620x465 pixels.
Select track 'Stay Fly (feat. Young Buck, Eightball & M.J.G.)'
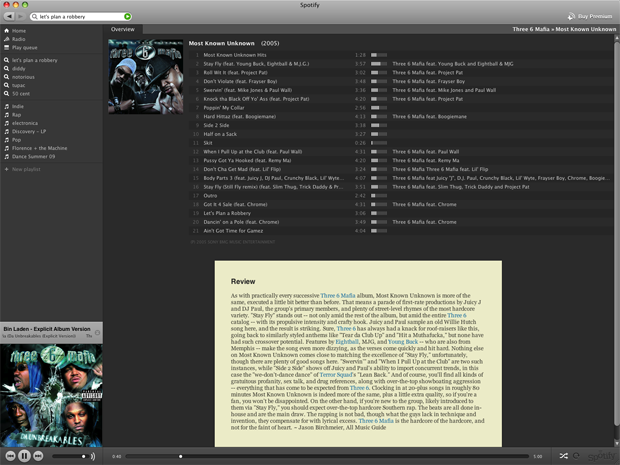coord(256,64)
